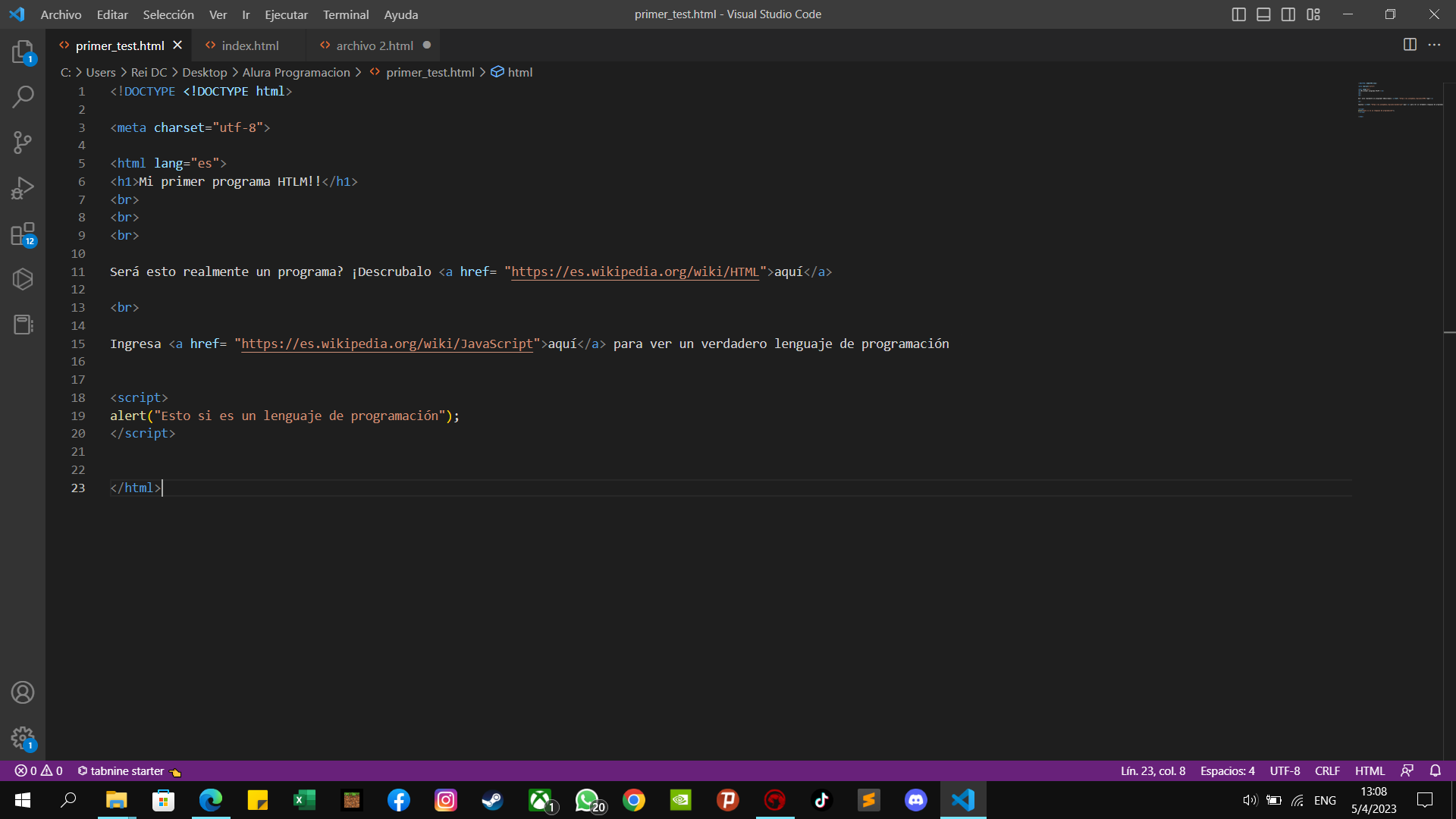
Task: Expand C: drive breadcrumb
Action: point(66,72)
